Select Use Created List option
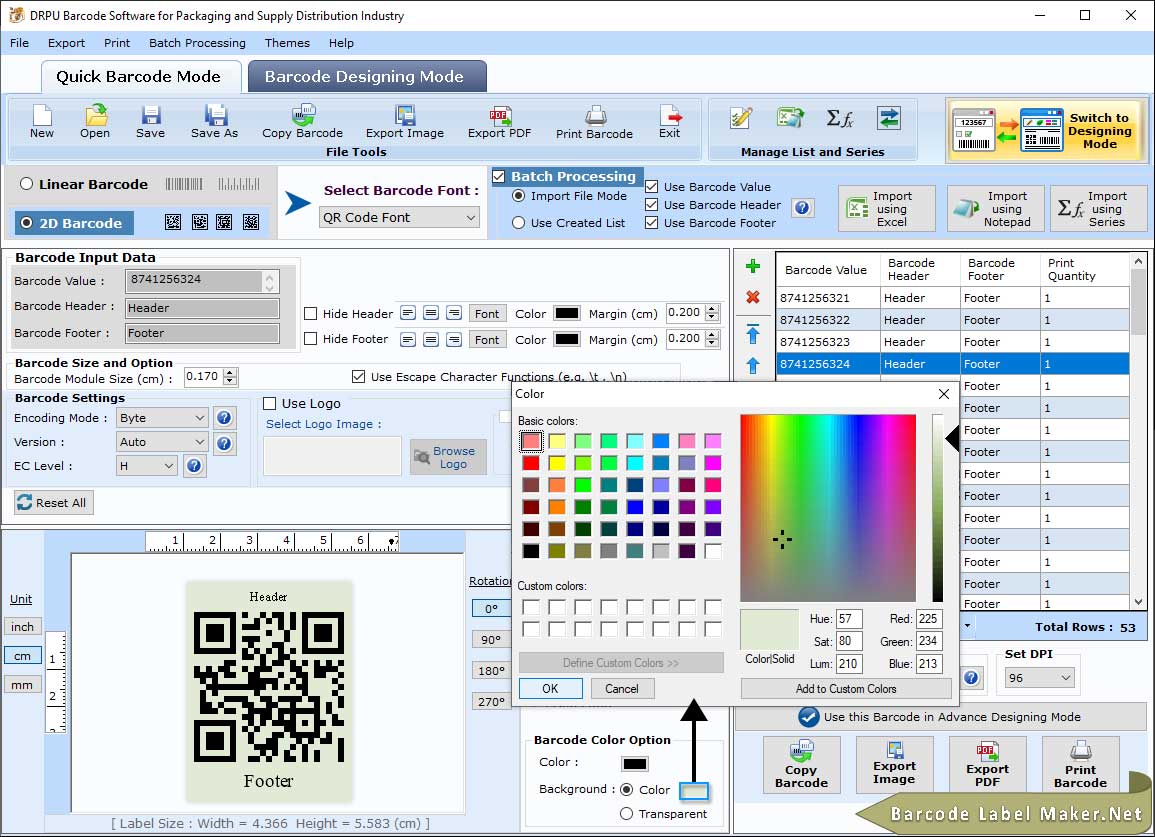 pos(519,223)
